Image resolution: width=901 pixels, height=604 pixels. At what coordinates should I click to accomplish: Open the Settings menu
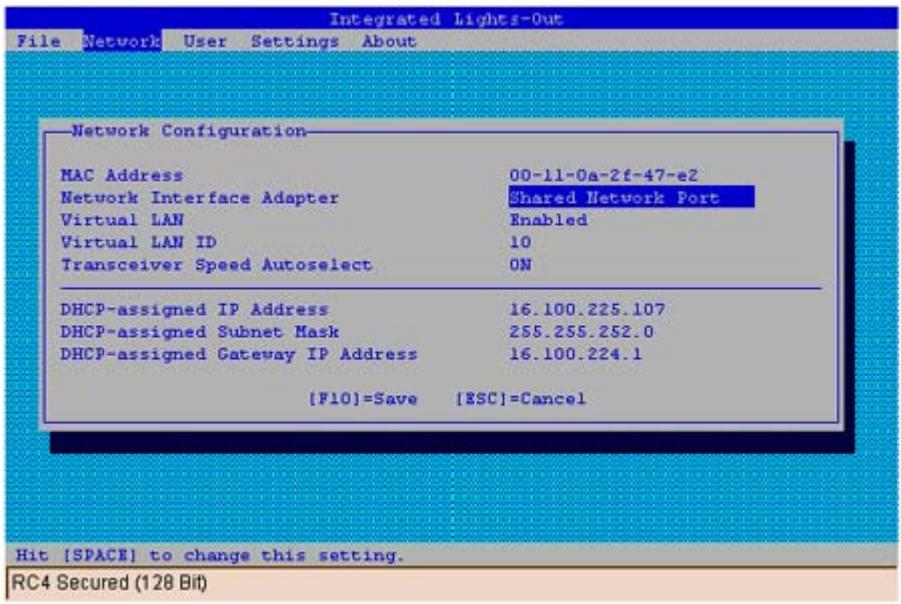[x=295, y=41]
